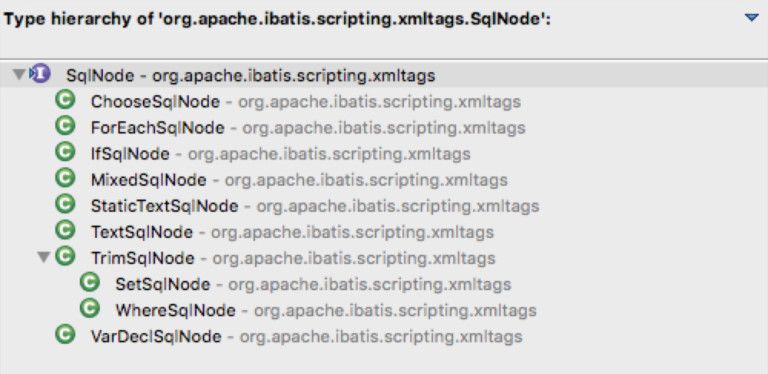This screenshot has width=768, height=374.
Task: Collapse the SqlNode root tree node
Action: (19, 75)
